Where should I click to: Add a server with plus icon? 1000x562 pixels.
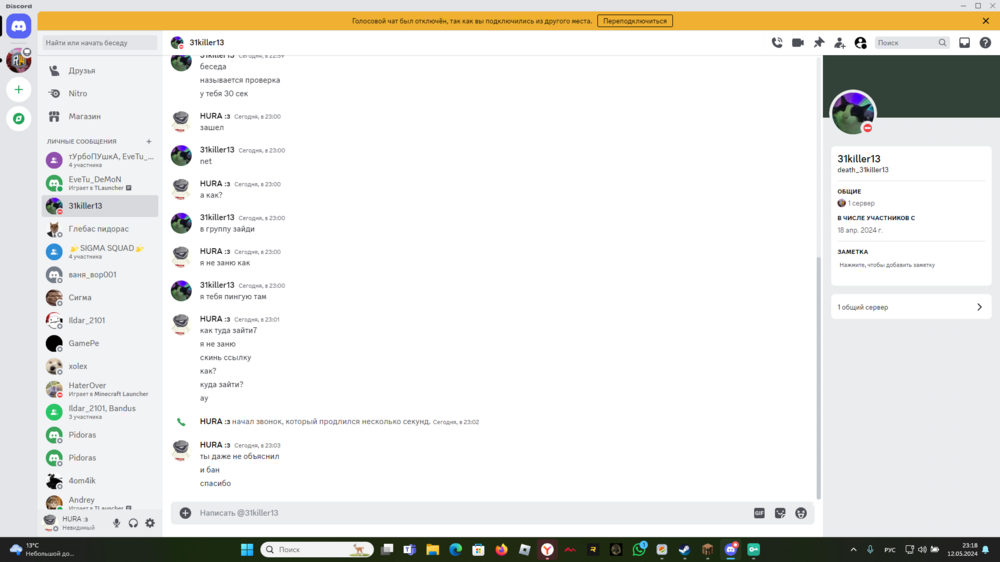18,90
